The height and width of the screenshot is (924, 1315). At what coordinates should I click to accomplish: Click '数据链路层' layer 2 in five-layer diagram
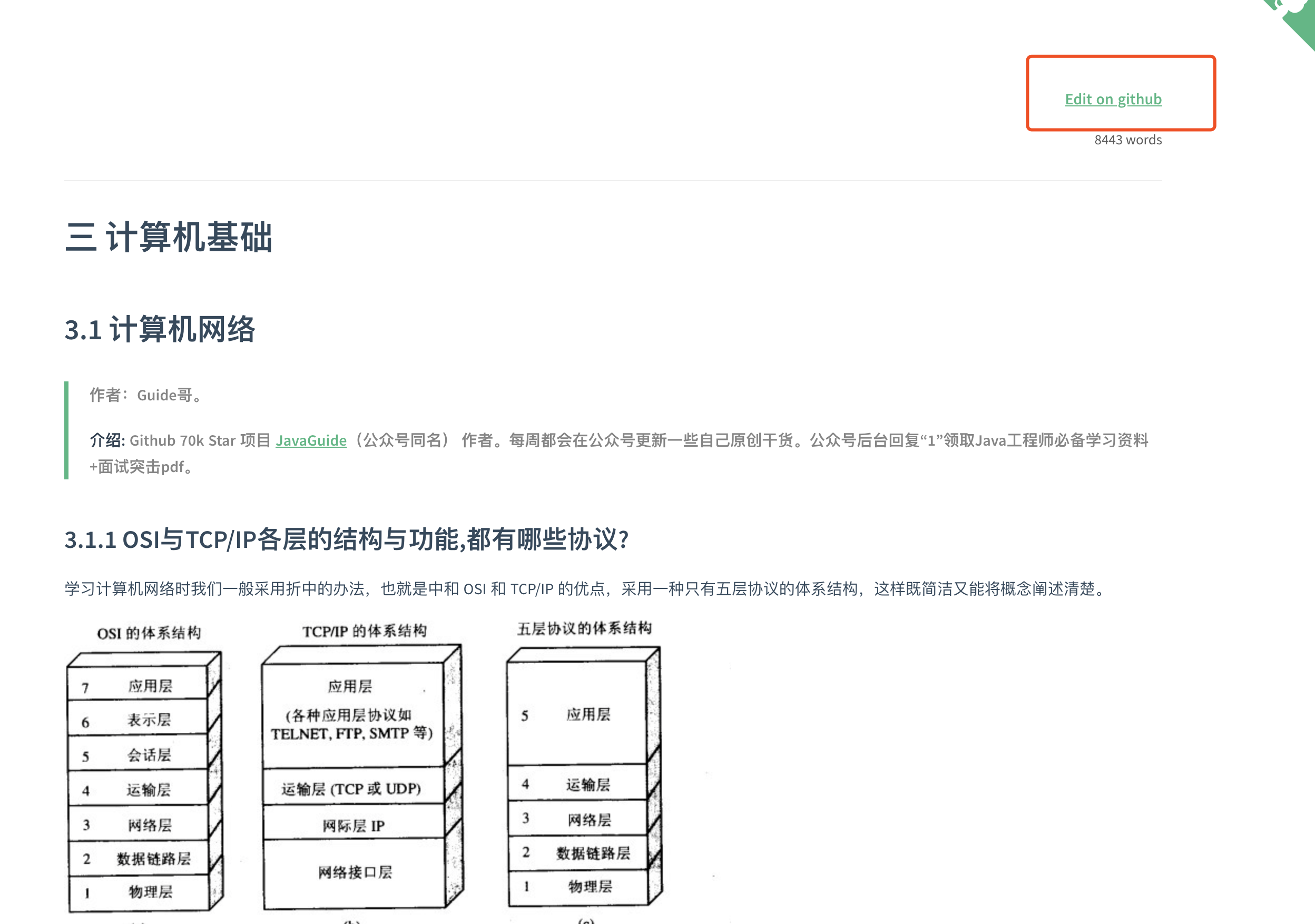tap(592, 853)
